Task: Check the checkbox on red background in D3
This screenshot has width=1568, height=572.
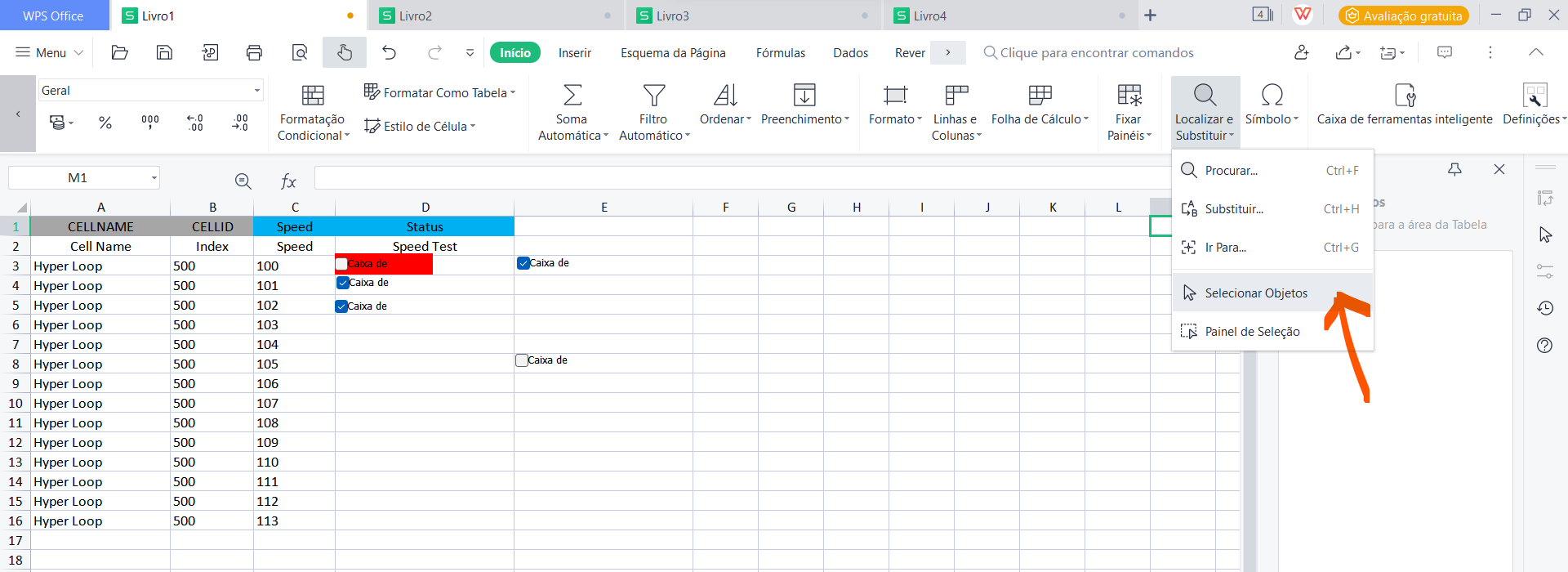Action: 341,264
